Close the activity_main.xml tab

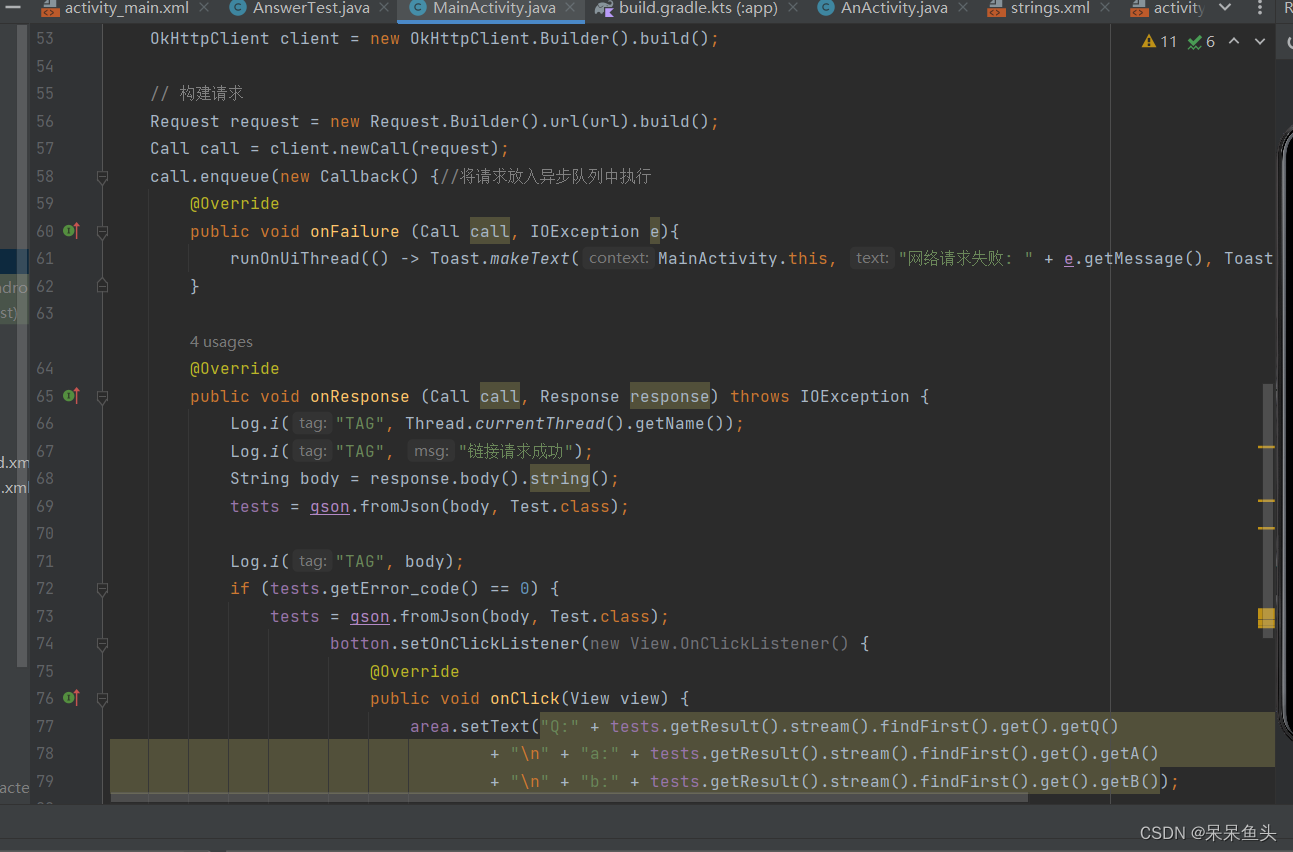(204, 8)
